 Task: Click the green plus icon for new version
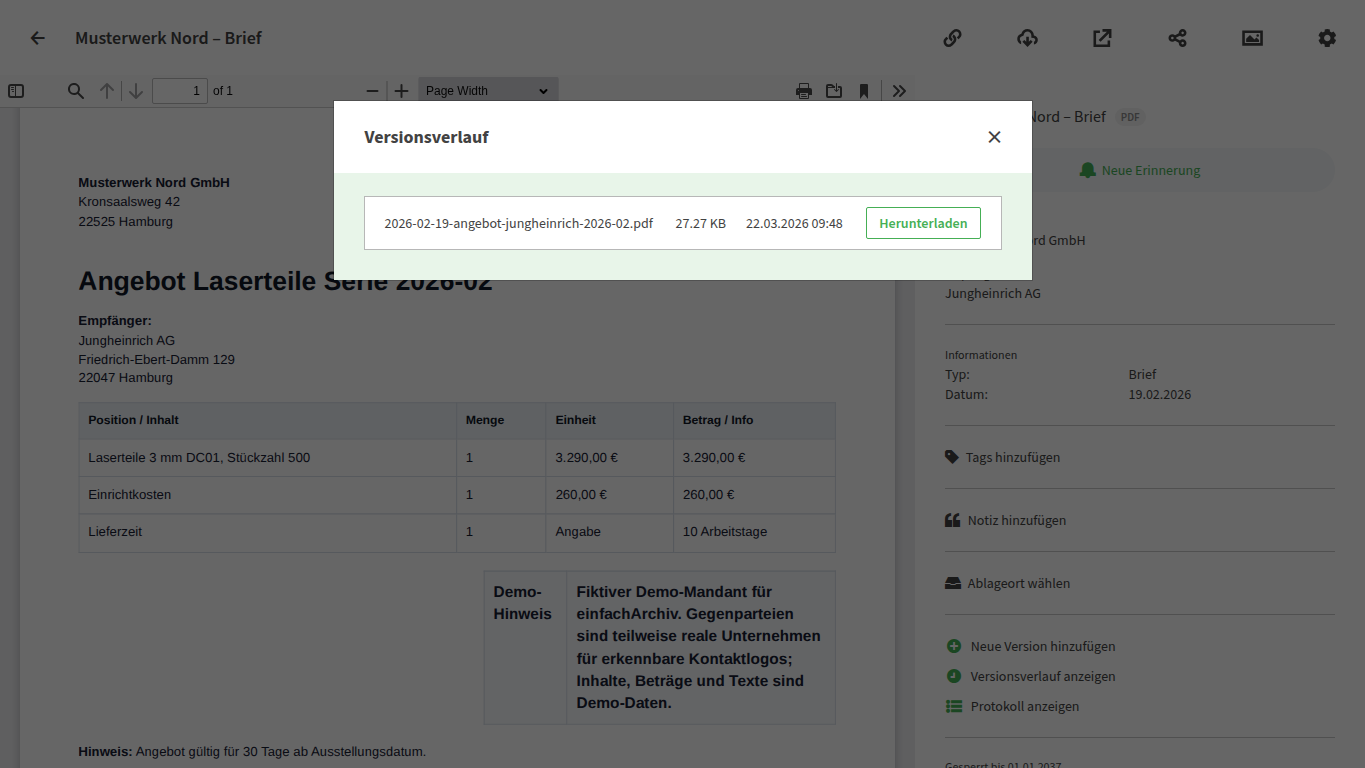point(954,646)
